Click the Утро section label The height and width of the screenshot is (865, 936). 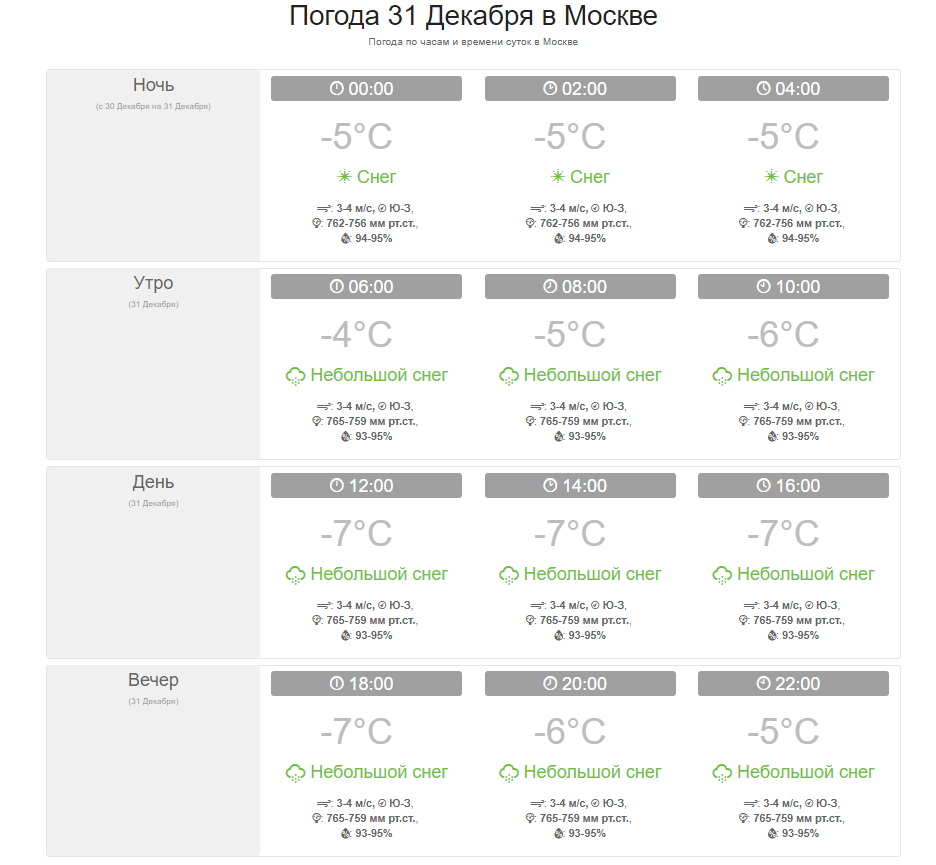pos(153,283)
